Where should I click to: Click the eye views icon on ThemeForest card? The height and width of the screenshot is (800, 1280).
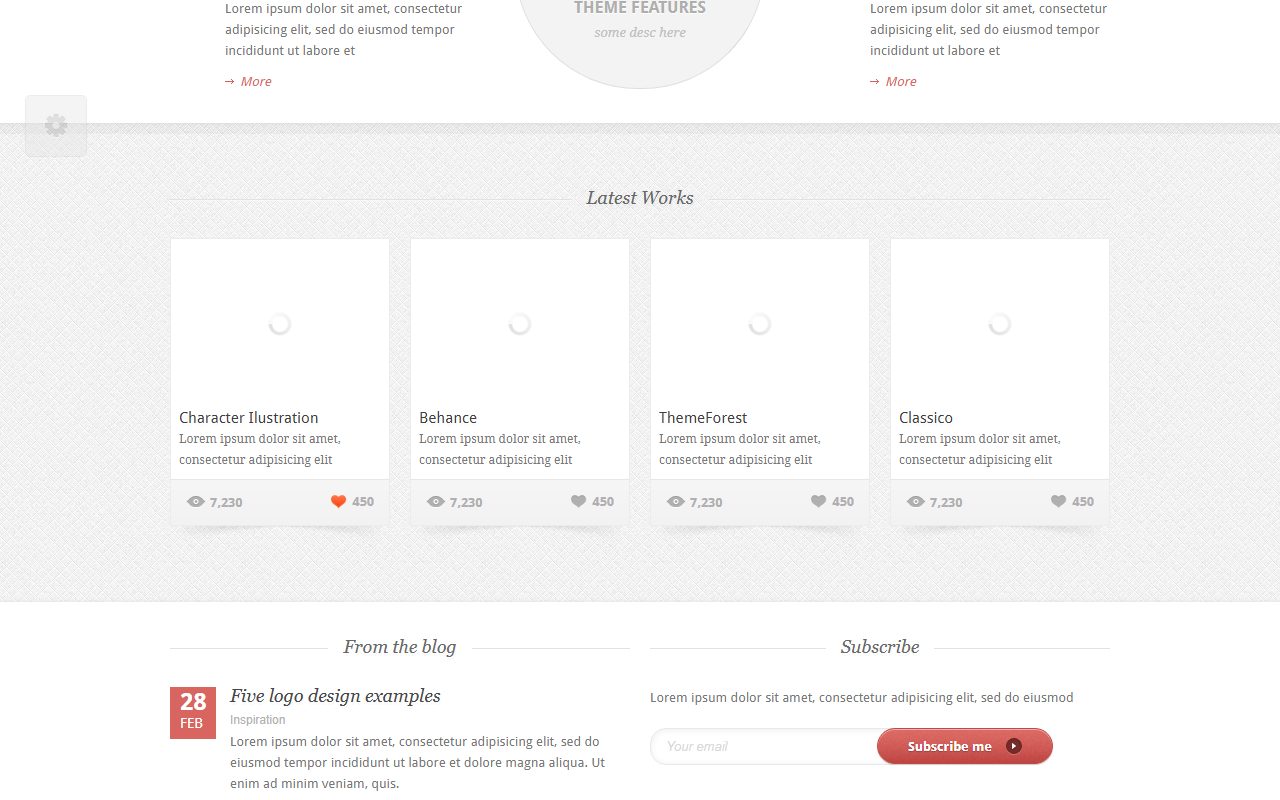(675, 502)
